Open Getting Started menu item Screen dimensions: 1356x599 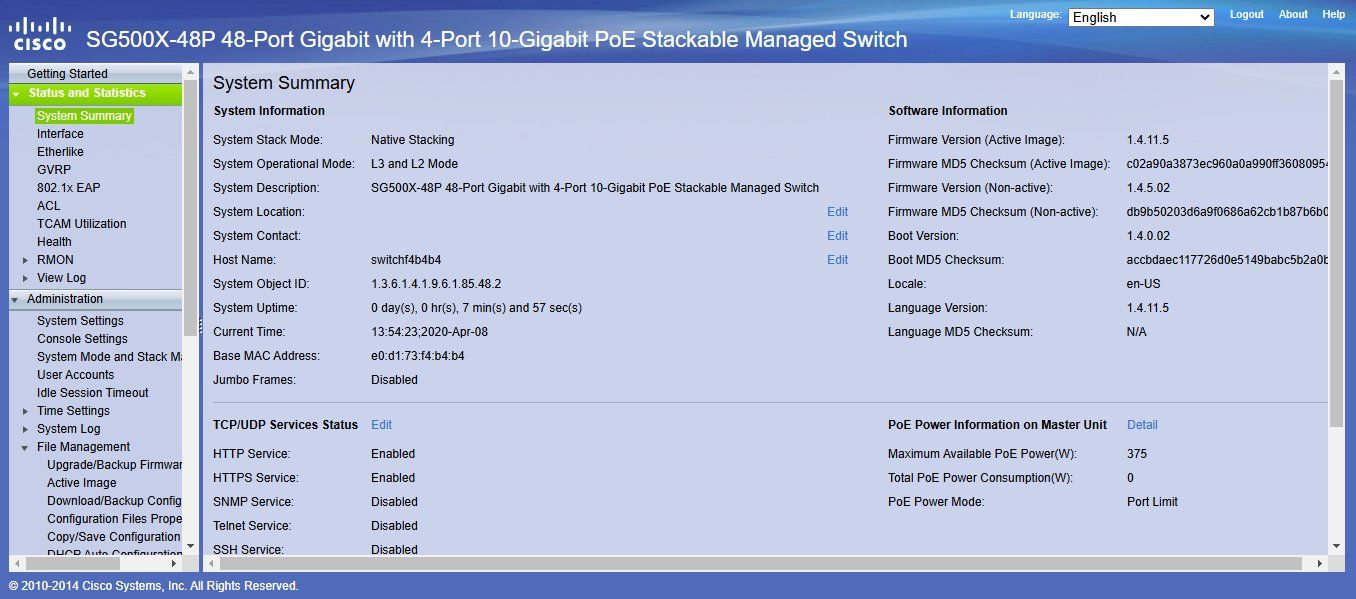(x=67, y=74)
